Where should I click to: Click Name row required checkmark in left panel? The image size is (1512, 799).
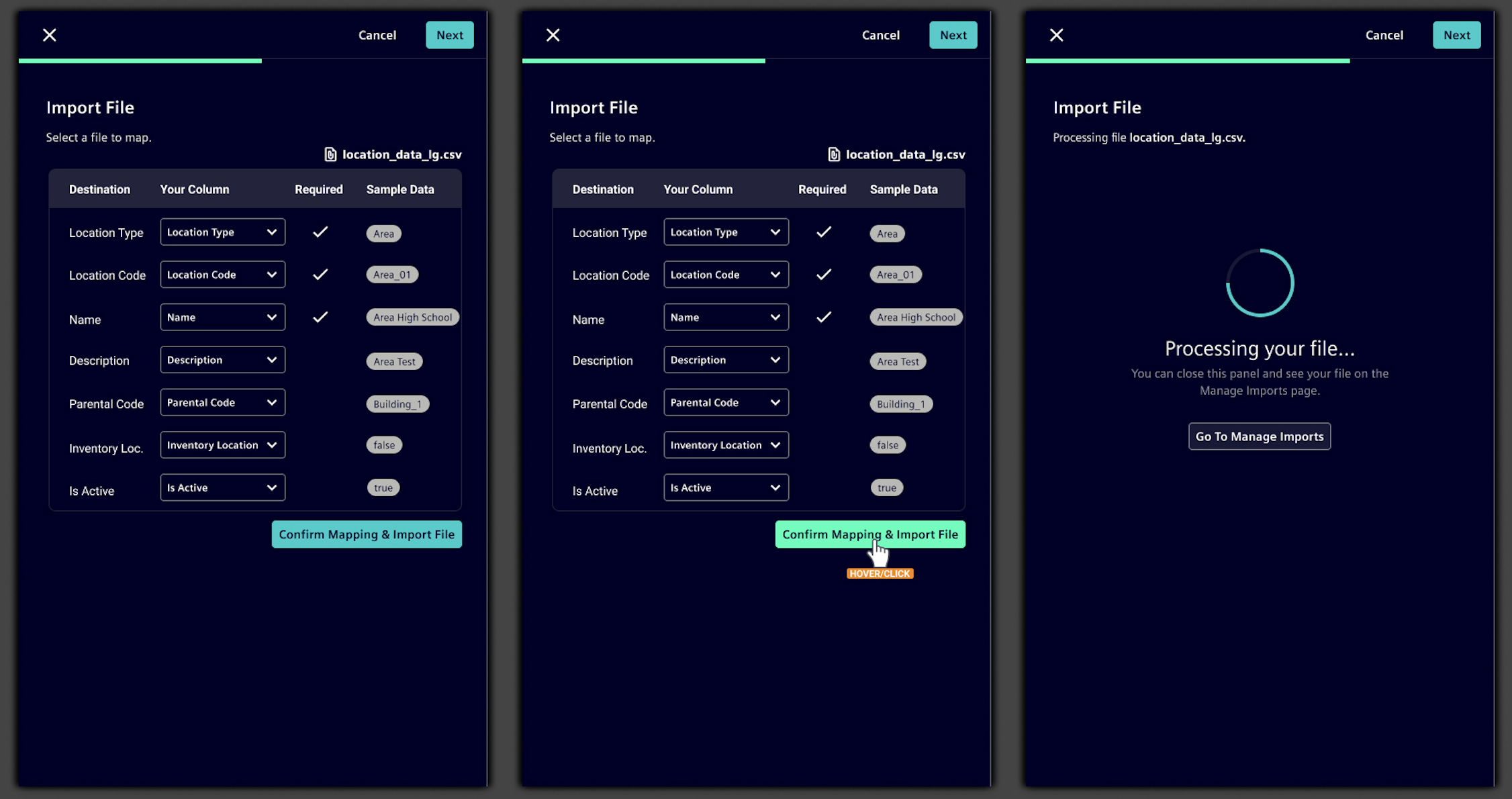(x=320, y=317)
